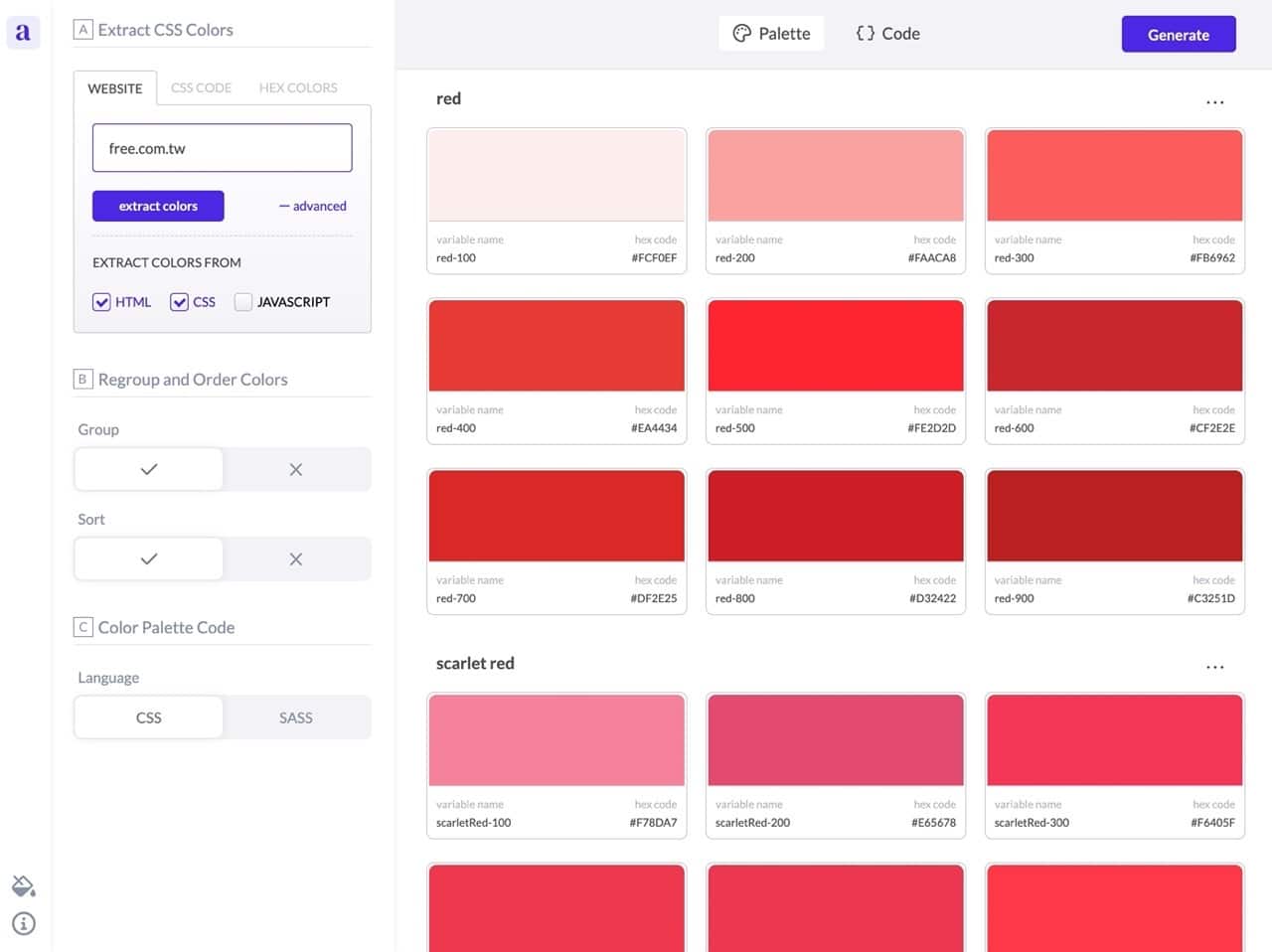Viewport: 1272px width, 952px height.
Task: Select the red-500 color swatch
Action: pyautogui.click(x=836, y=345)
